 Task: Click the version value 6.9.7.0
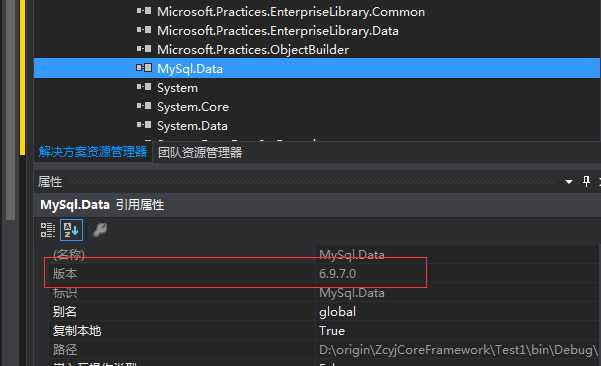[338, 274]
